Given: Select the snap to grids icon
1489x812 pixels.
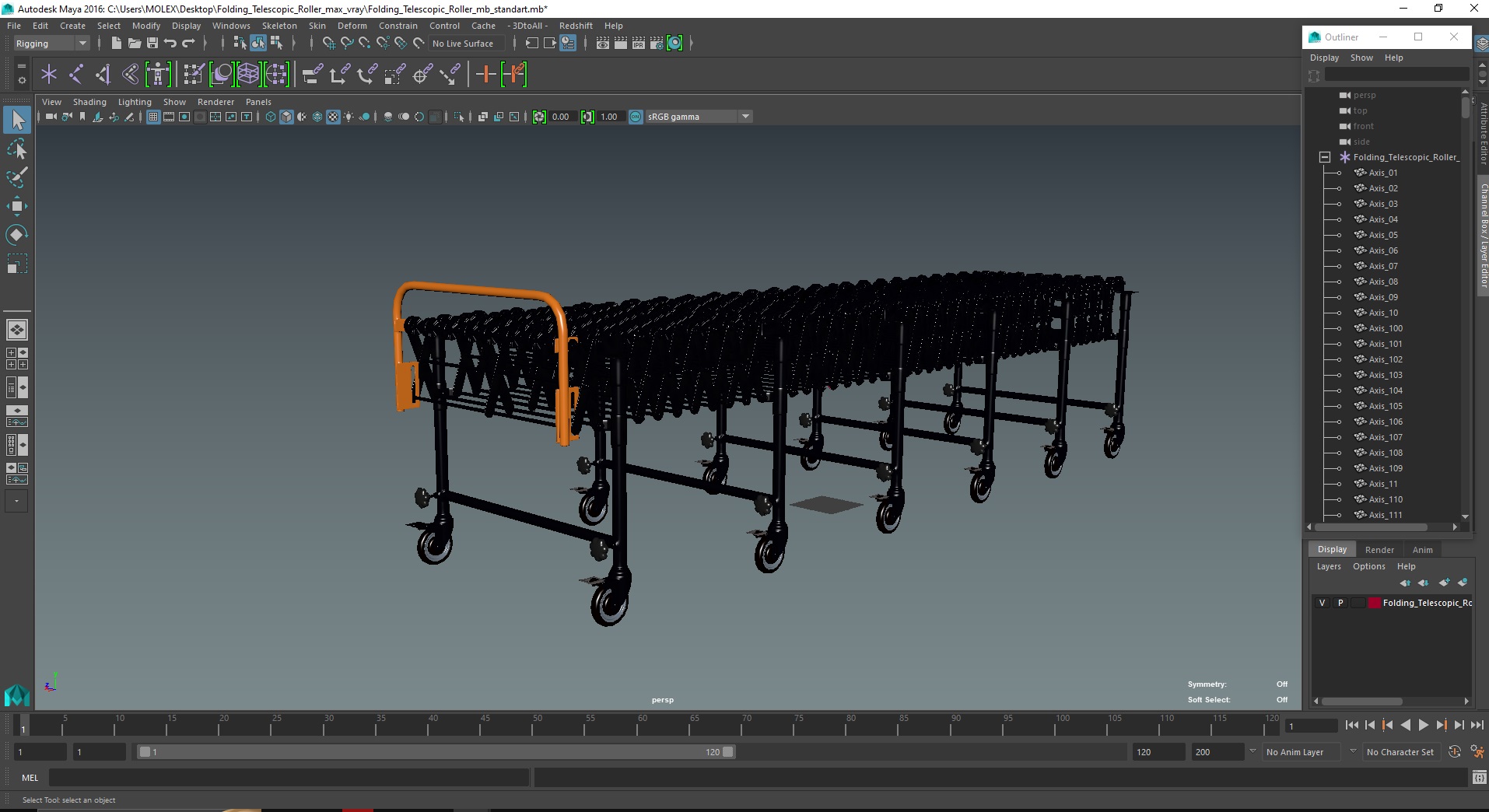Looking at the screenshot, I should coord(328,44).
